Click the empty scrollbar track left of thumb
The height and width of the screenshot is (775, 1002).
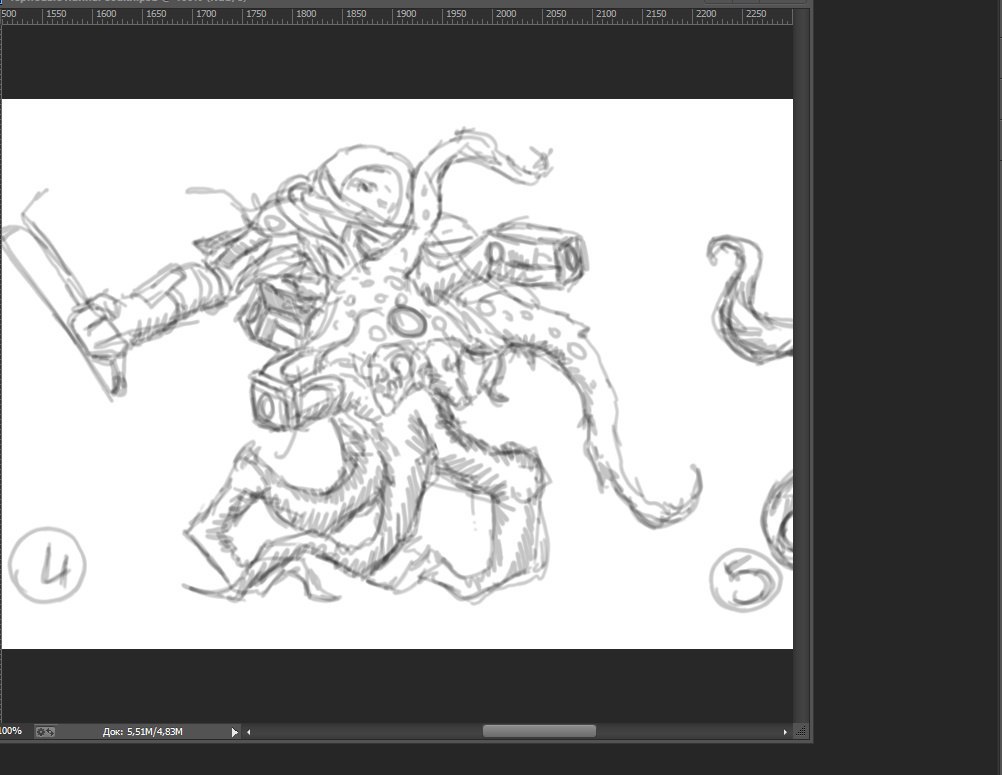tap(365, 732)
